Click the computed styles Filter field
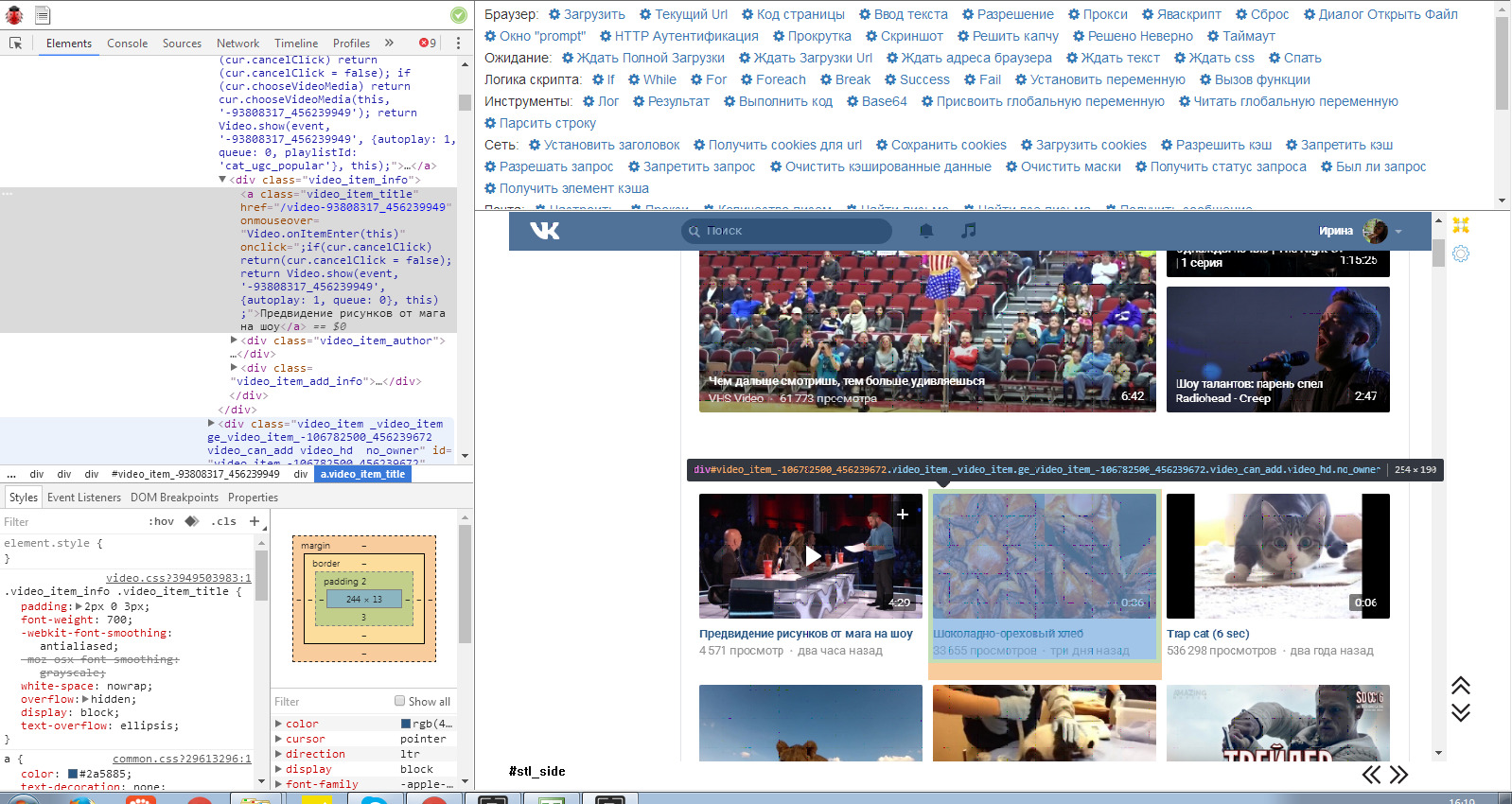1512x804 pixels. [x=331, y=702]
